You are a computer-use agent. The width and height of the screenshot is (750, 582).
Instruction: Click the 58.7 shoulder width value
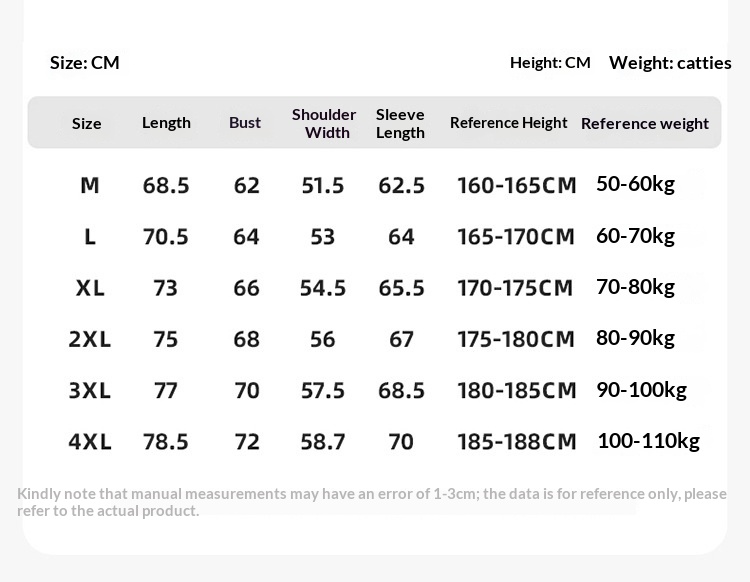[x=323, y=441]
